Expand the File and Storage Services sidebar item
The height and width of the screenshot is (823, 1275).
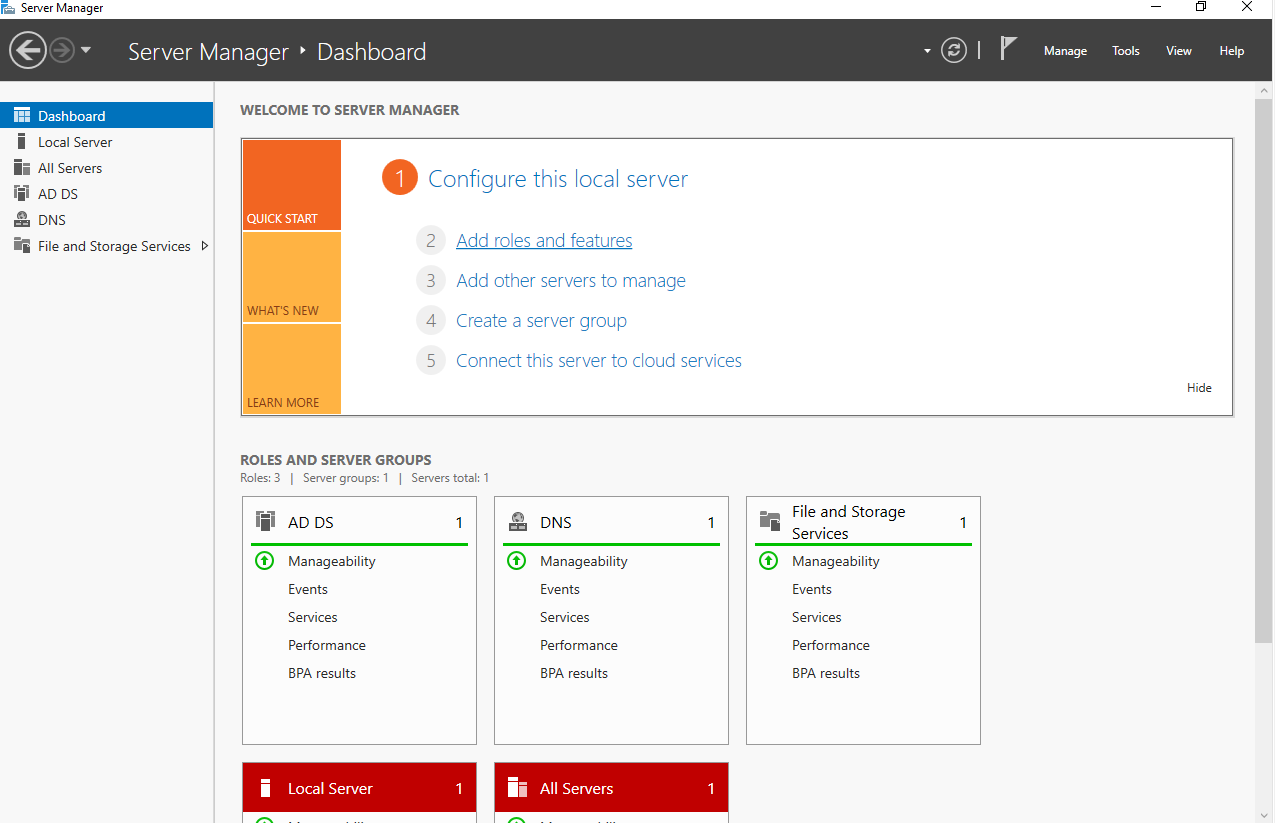205,246
